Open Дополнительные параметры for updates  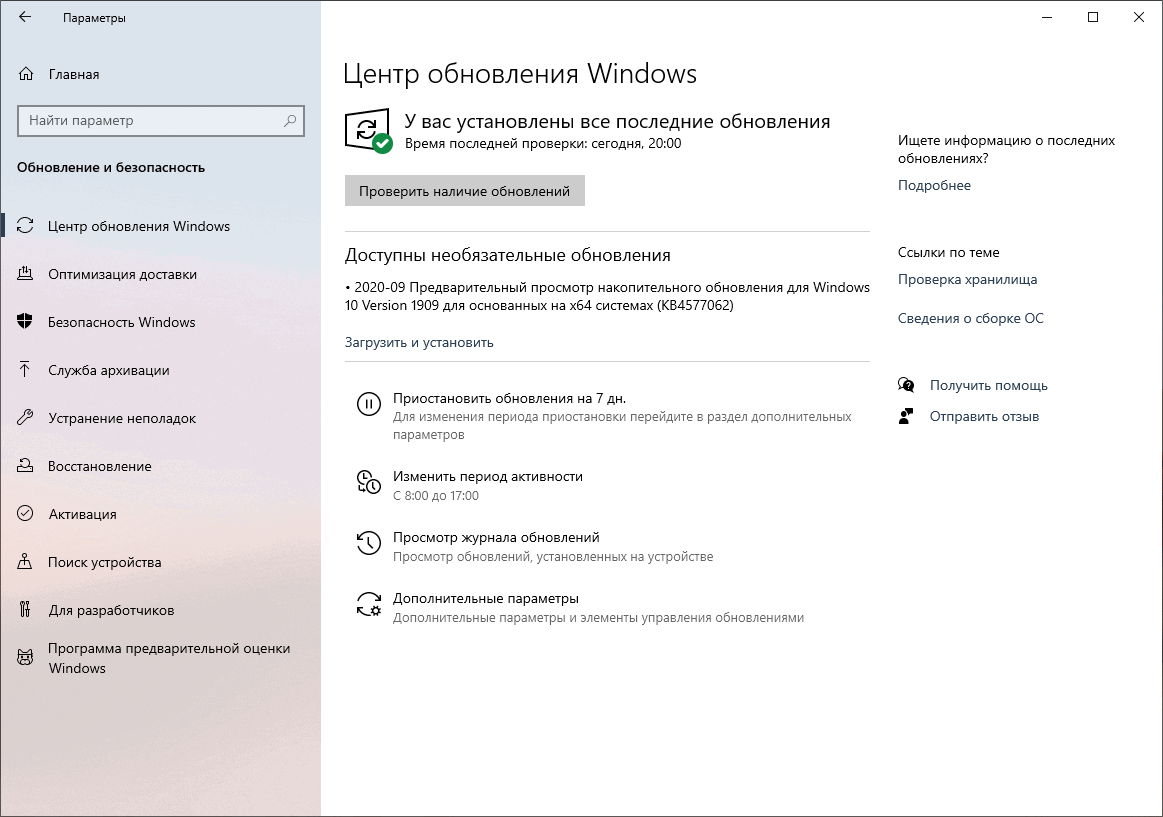[x=369, y=605]
